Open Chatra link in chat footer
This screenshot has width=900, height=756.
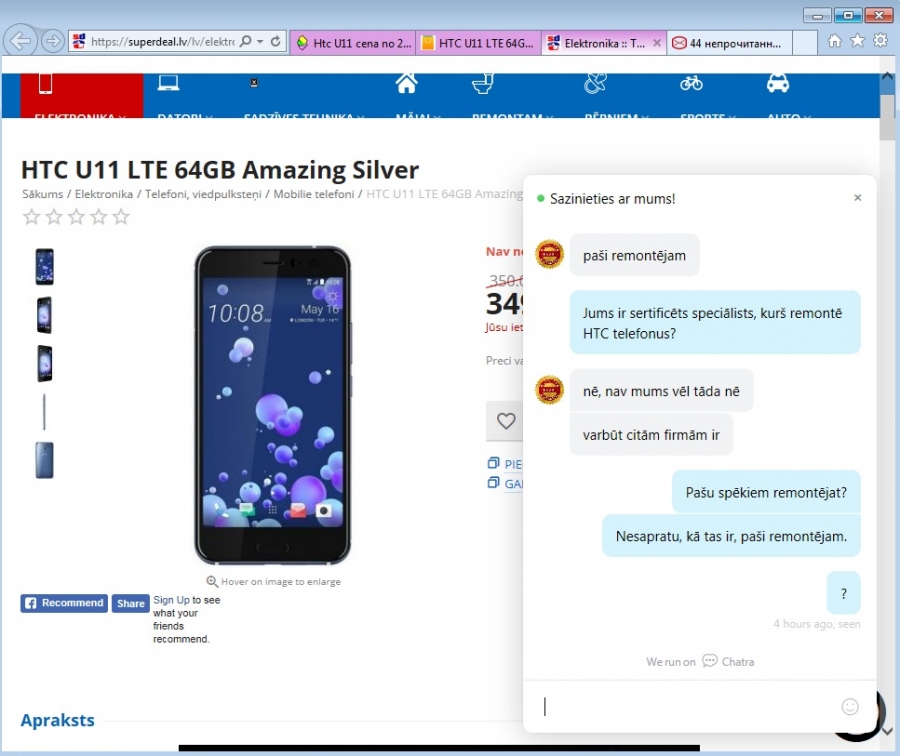tap(729, 661)
